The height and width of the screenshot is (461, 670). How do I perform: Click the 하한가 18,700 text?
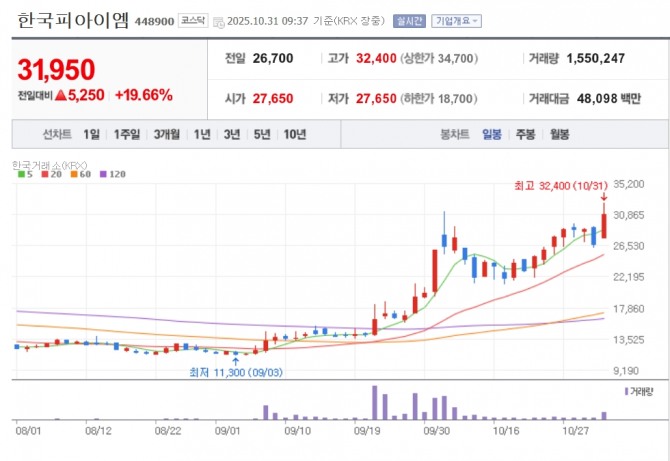tap(439, 99)
